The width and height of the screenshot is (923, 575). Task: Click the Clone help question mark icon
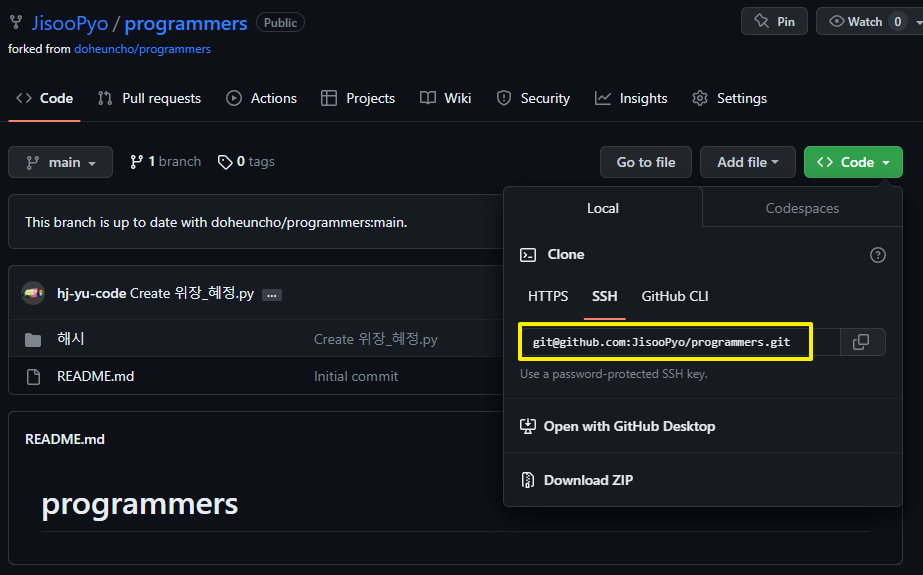[878, 255]
